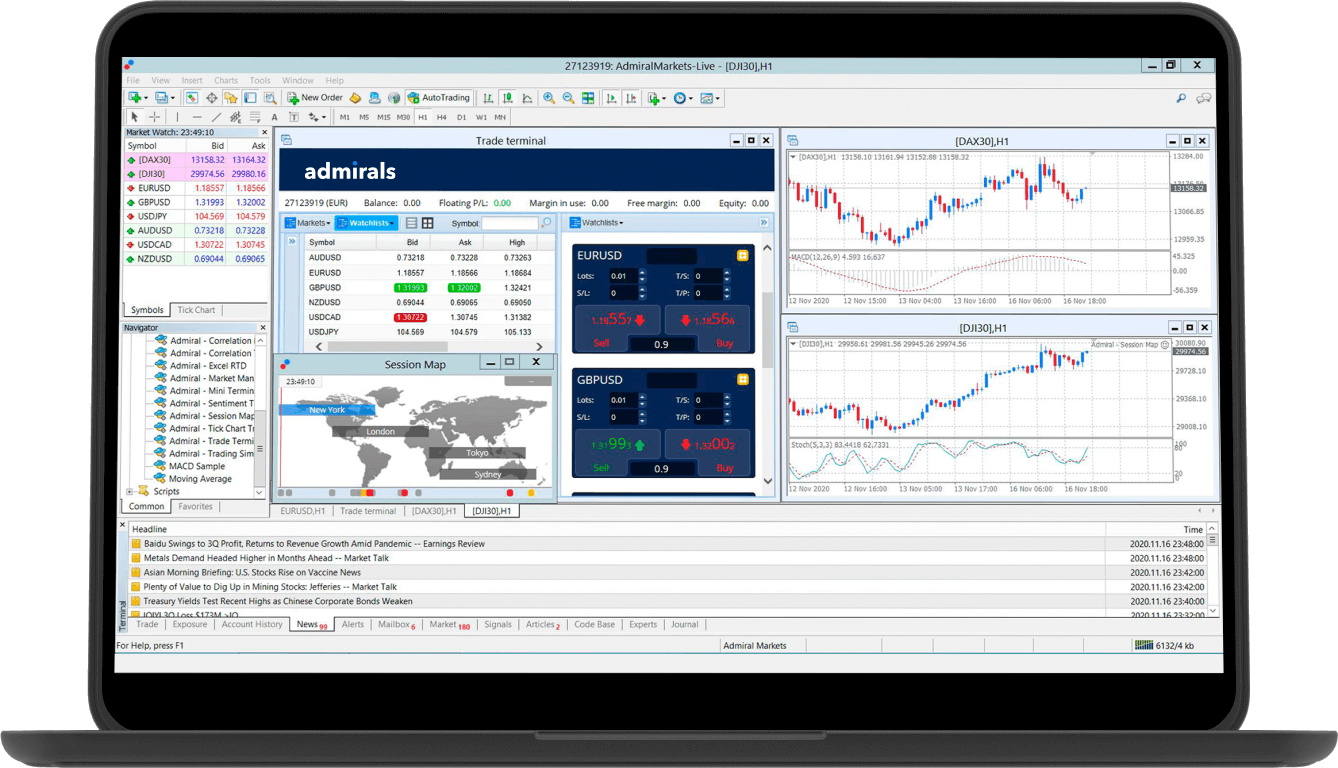Image resolution: width=1338 pixels, height=768 pixels.
Task: Open the Charts menu
Action: [226, 81]
